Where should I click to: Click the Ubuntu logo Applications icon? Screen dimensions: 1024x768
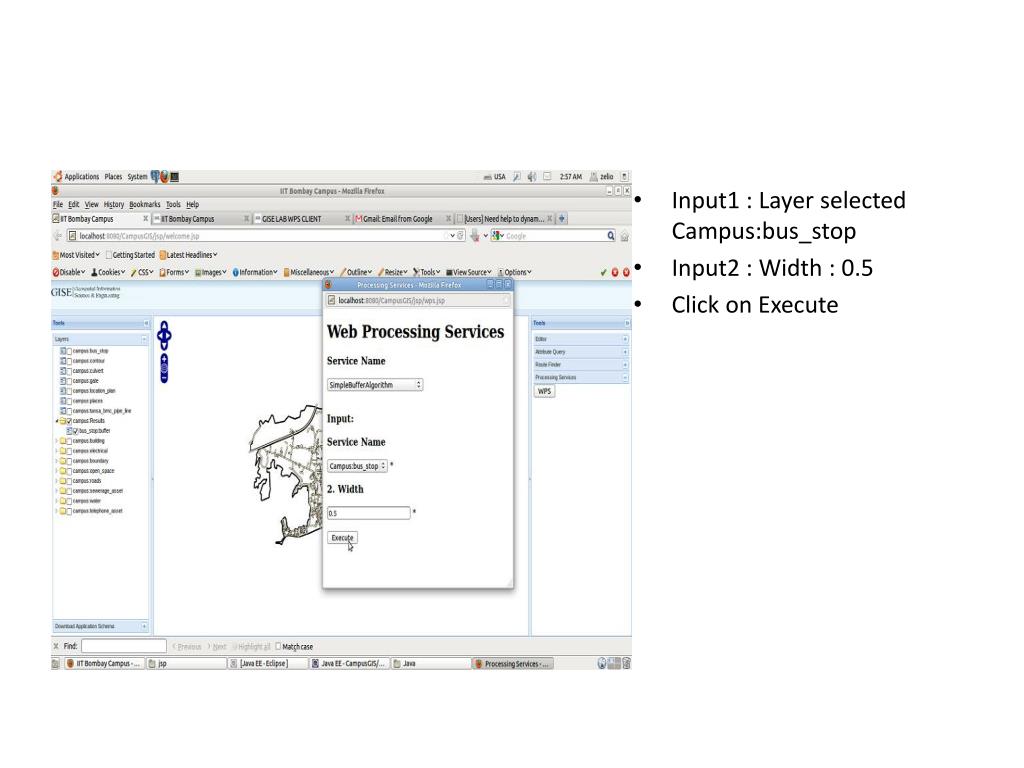tap(57, 176)
